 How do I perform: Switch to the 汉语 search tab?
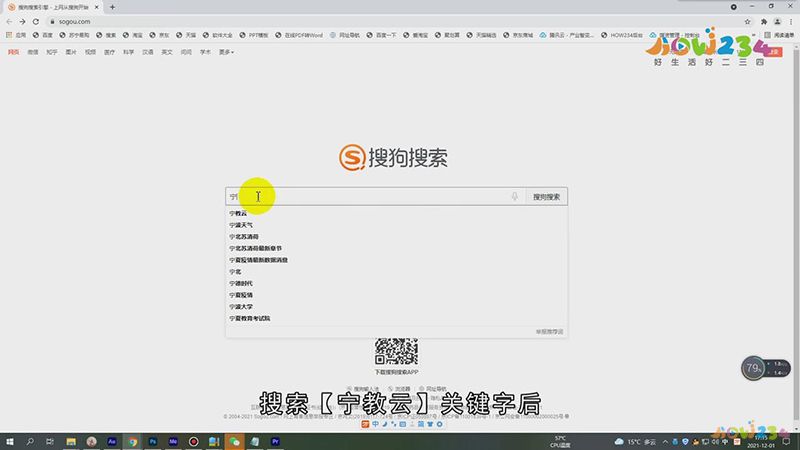point(147,52)
